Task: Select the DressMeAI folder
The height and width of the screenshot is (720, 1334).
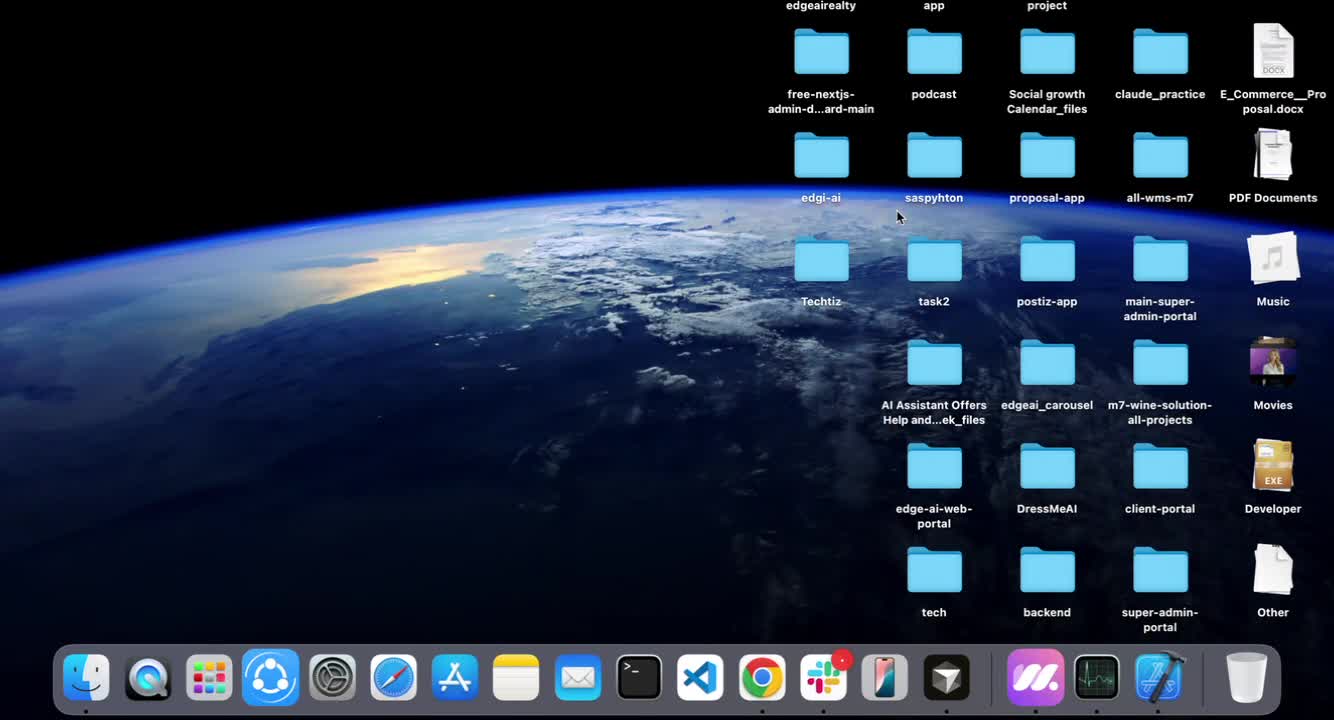Action: coord(1047,467)
